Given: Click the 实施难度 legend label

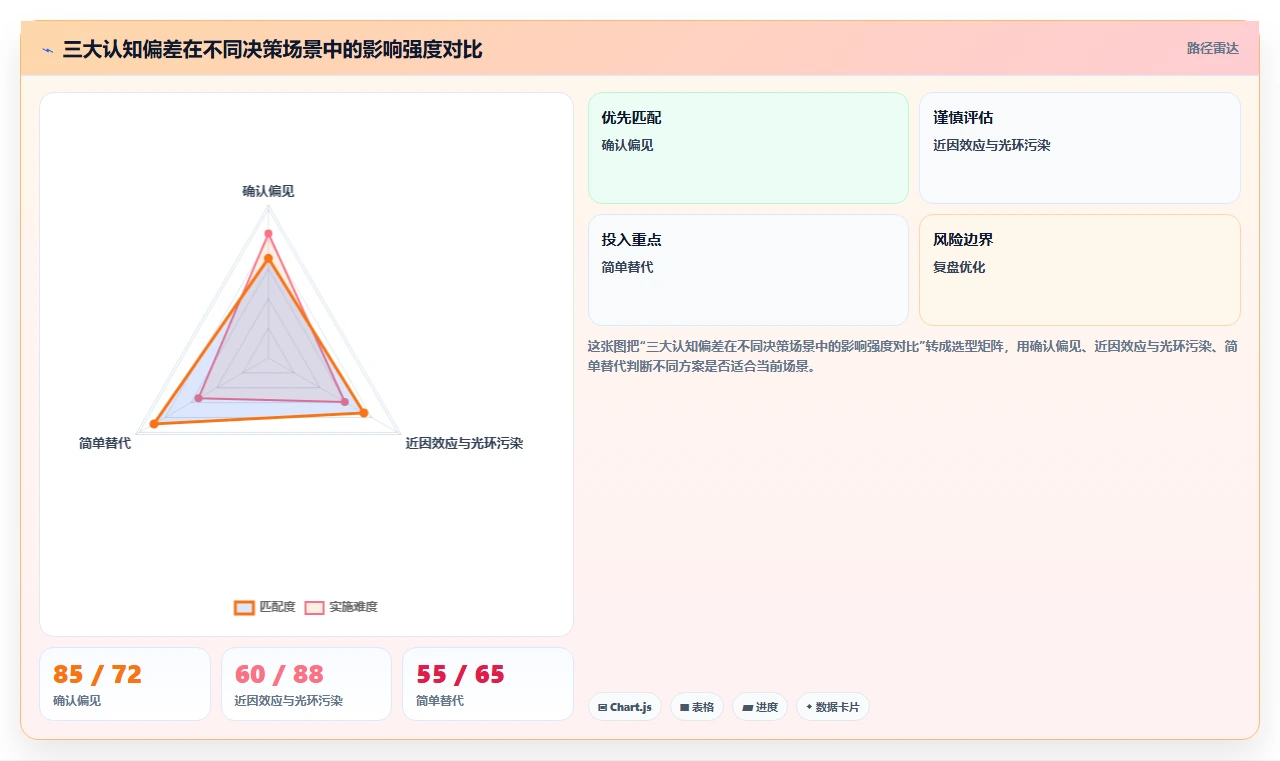Looking at the screenshot, I should [x=353, y=607].
